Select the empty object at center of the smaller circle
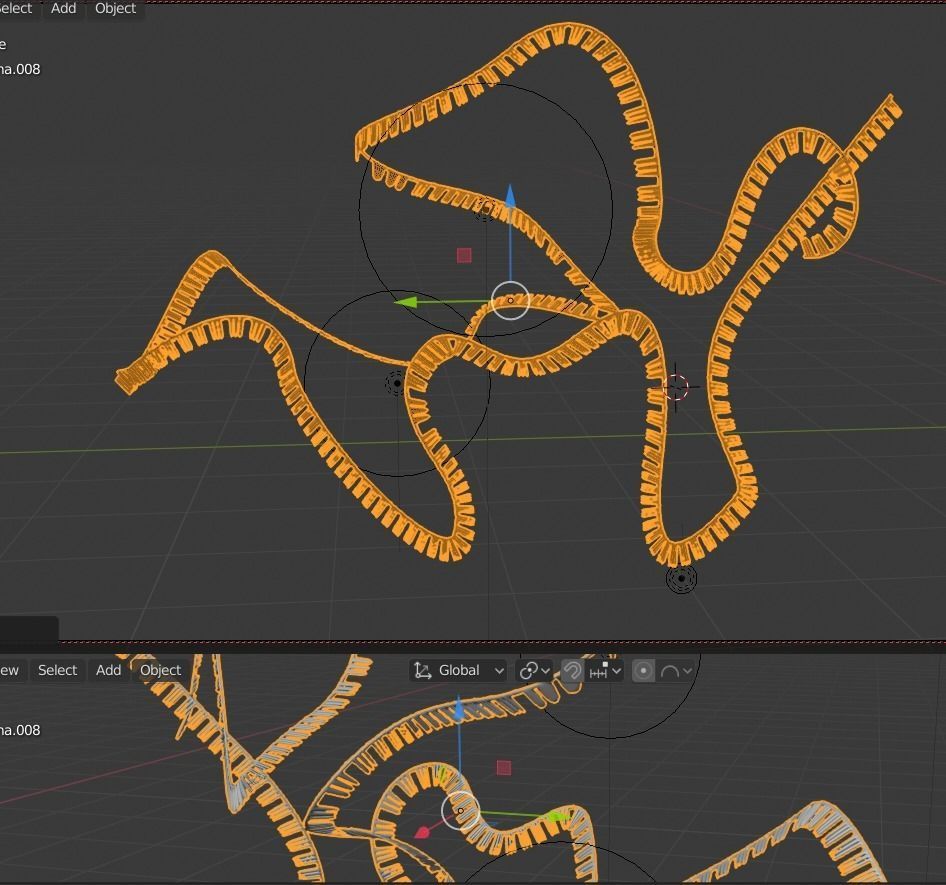Screen dimensions: 946x885 click(x=396, y=383)
